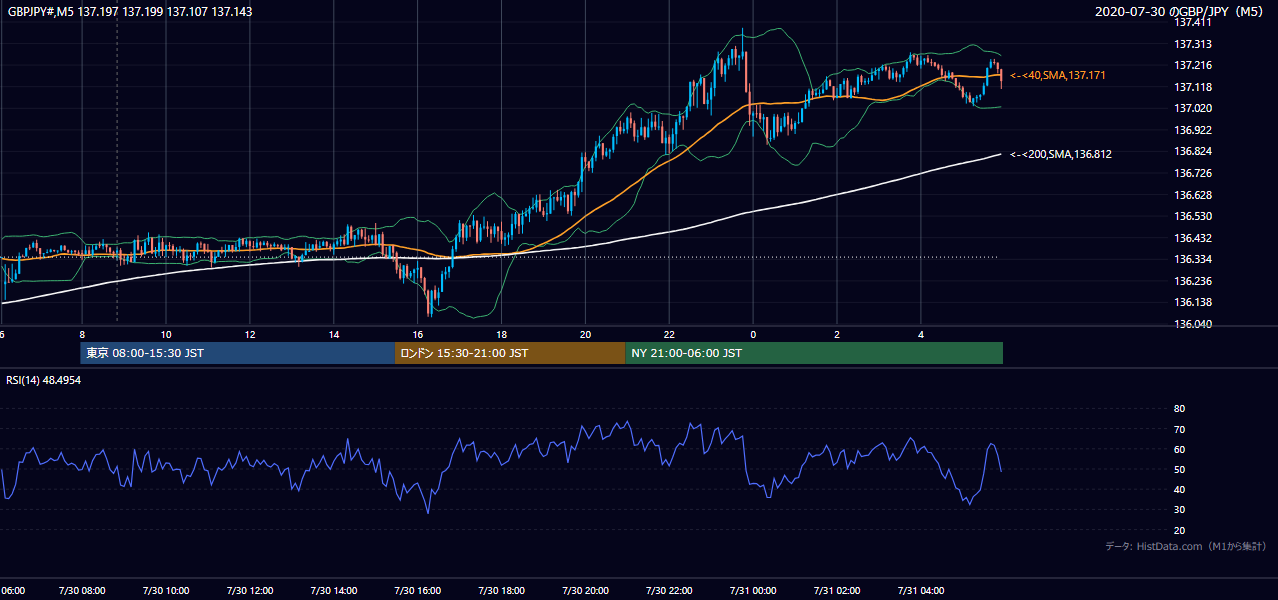The image size is (1278, 600).
Task: Click the '7/30 12:00' bottom time label
Action: click(250, 591)
